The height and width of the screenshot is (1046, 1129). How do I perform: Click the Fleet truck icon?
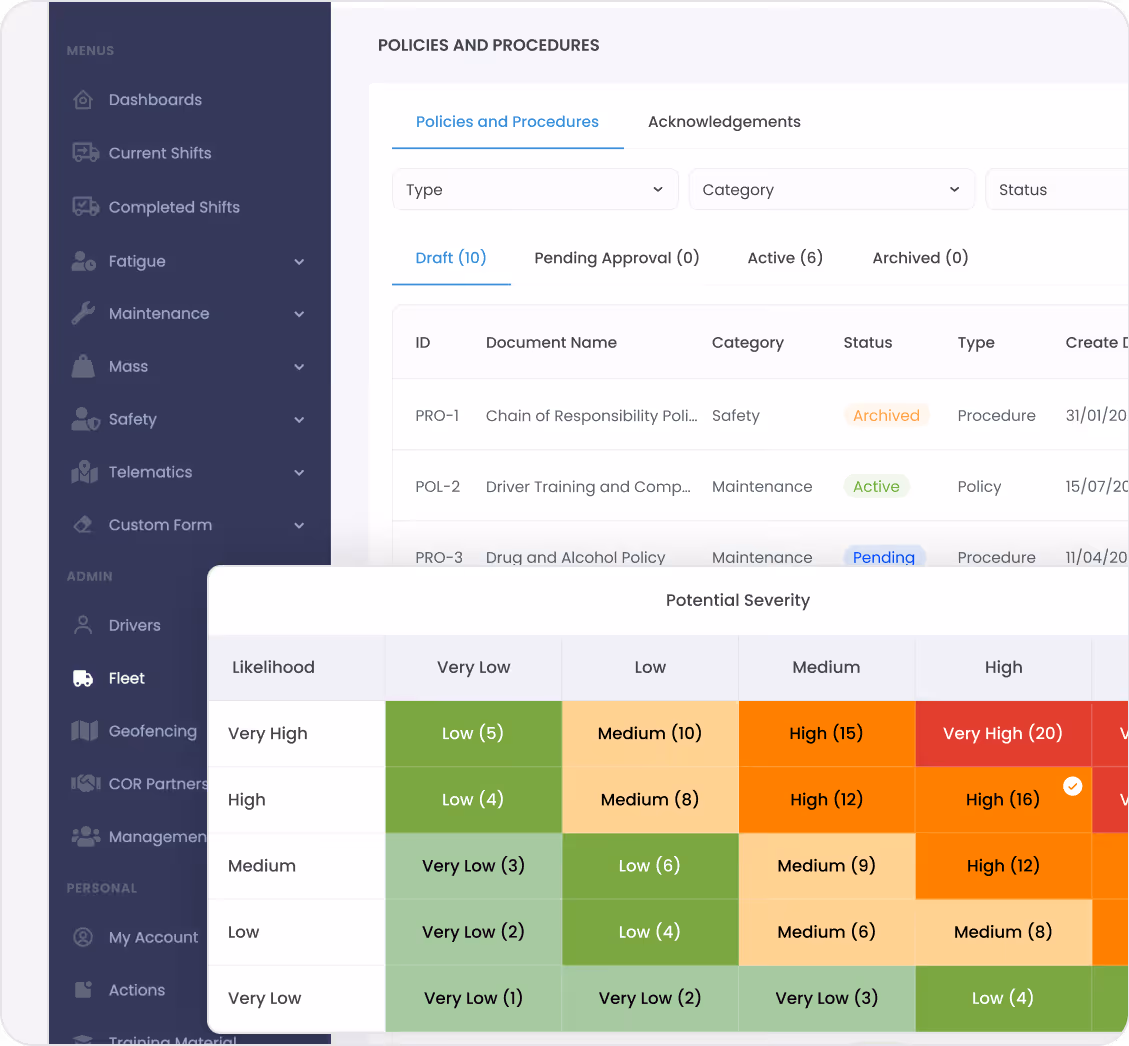[x=84, y=678]
